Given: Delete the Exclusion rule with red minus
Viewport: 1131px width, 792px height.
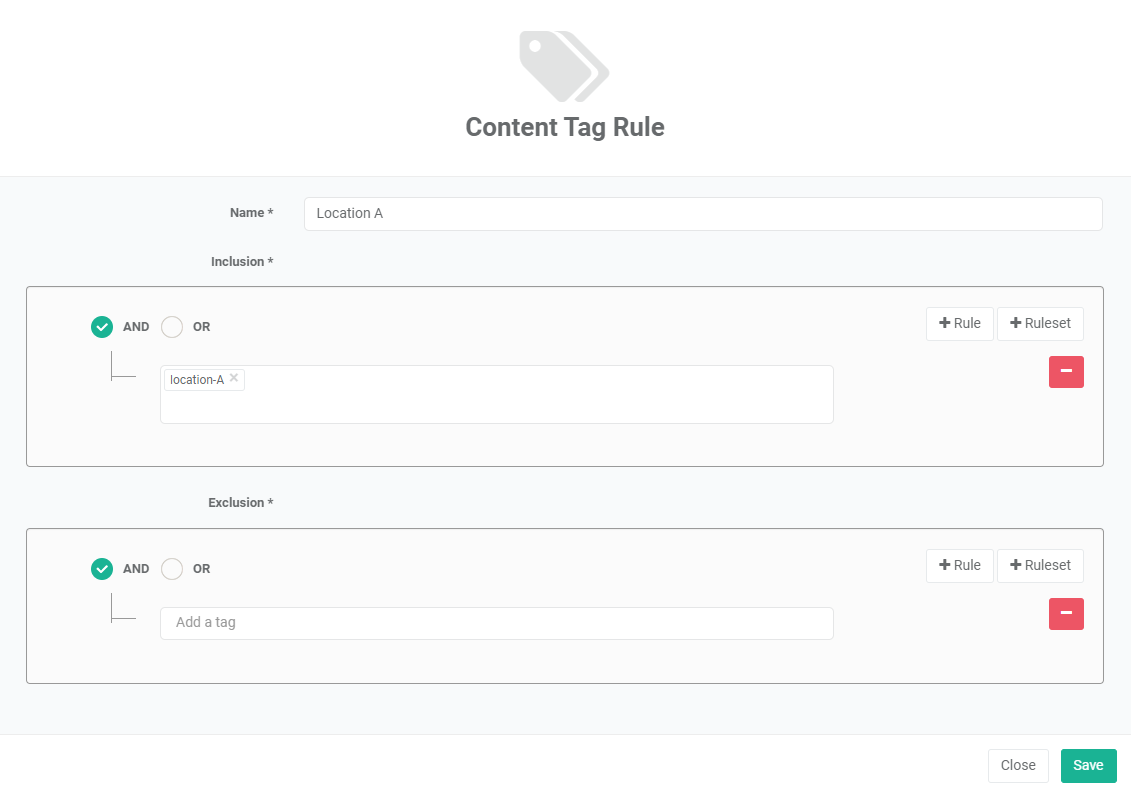Looking at the screenshot, I should coord(1066,614).
